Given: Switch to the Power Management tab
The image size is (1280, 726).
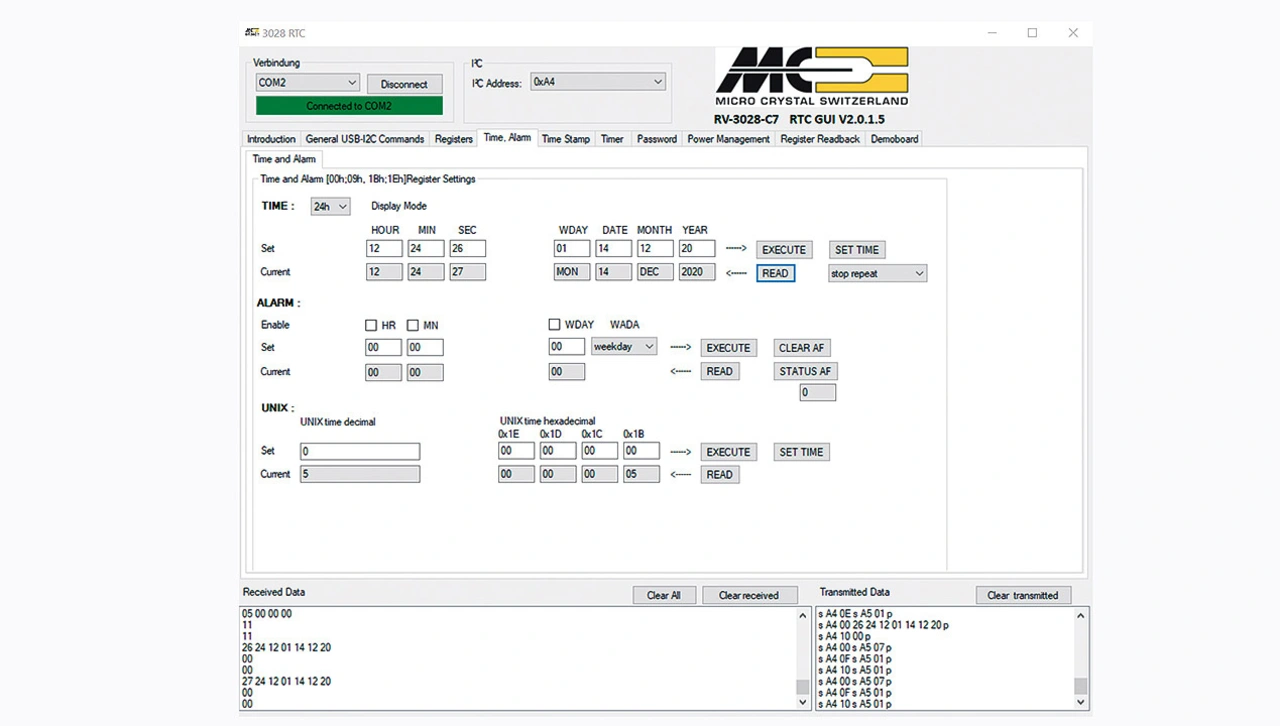Looking at the screenshot, I should coord(728,139).
